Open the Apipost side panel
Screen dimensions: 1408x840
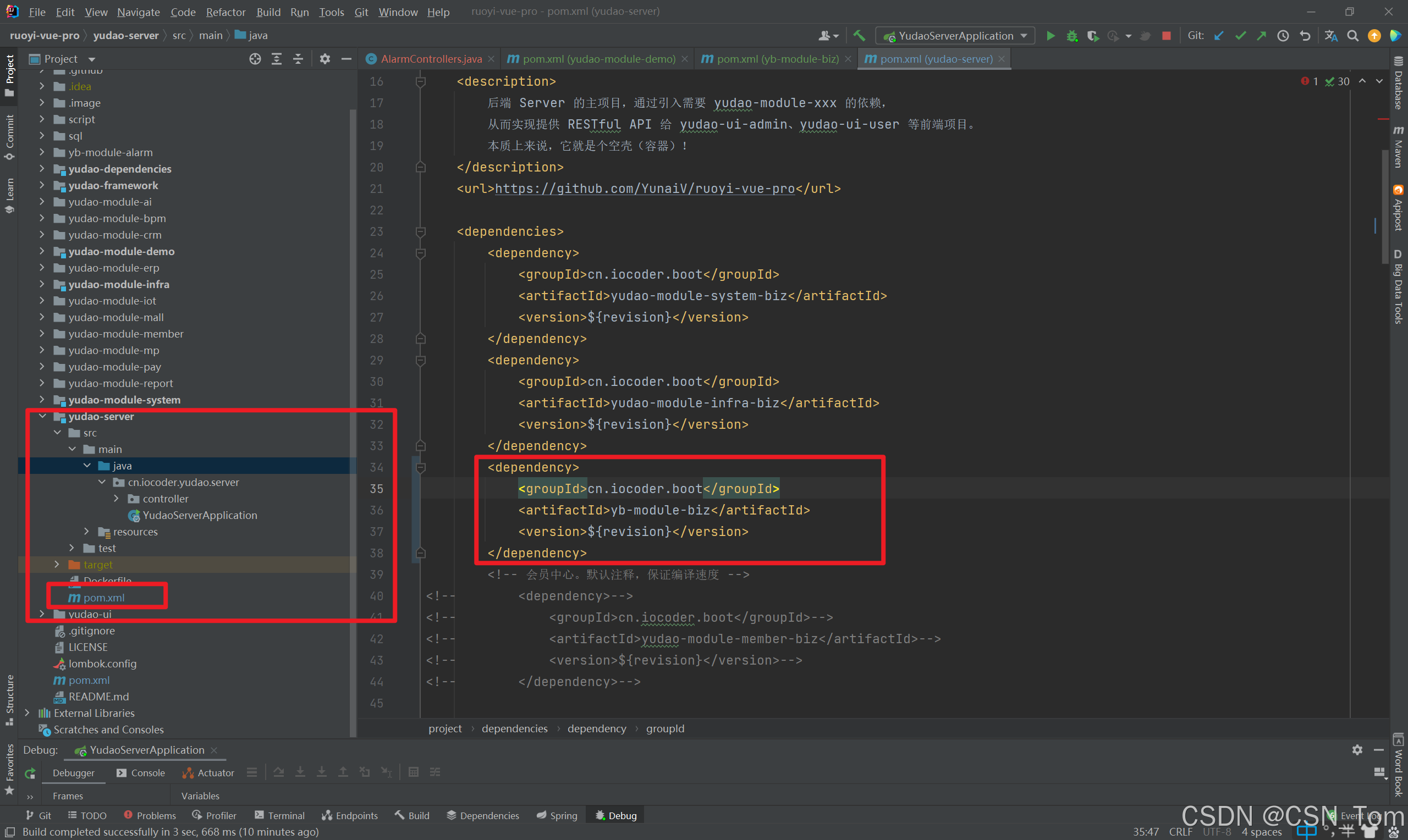point(1399,208)
